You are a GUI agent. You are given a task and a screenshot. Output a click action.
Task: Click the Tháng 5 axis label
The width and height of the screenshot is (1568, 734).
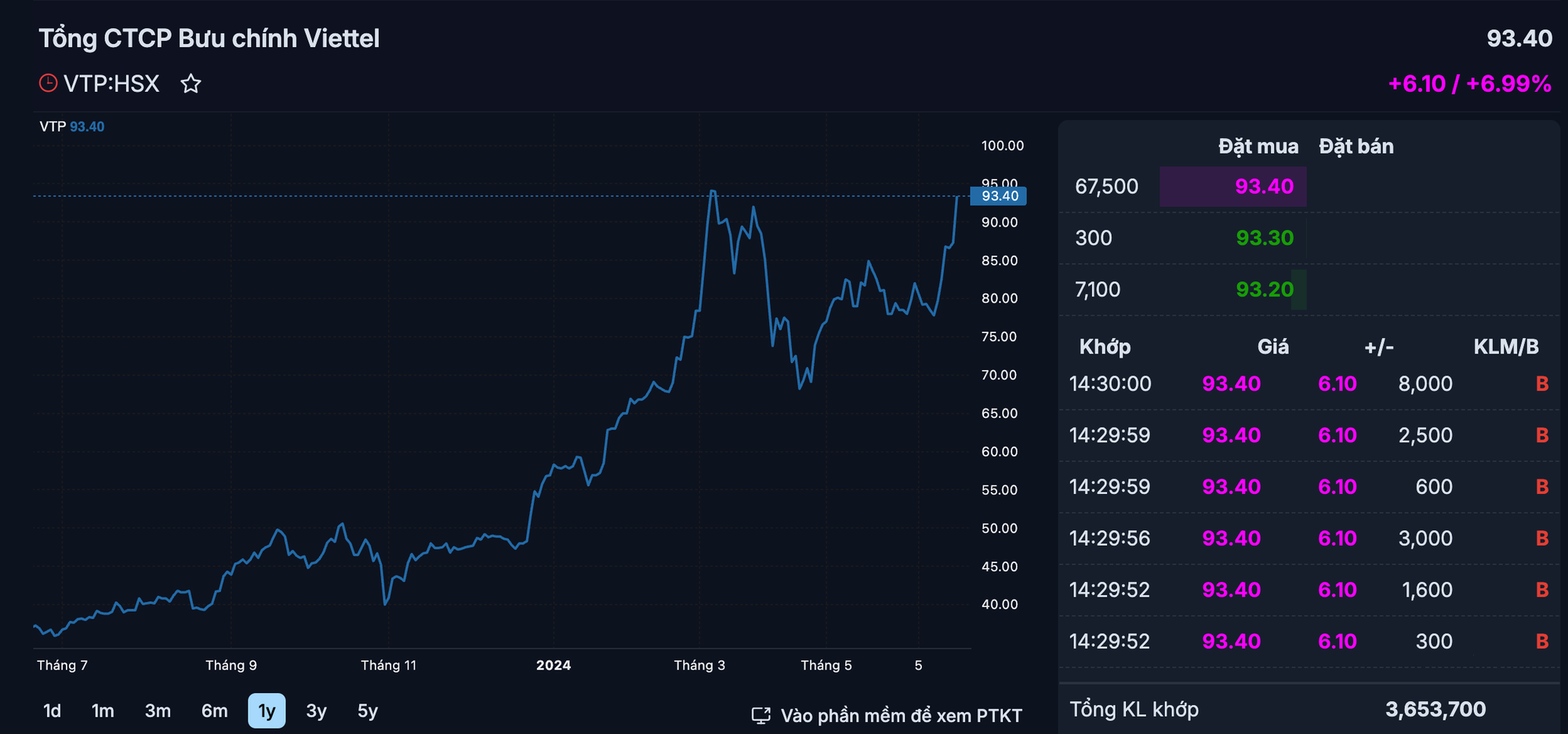(x=826, y=665)
